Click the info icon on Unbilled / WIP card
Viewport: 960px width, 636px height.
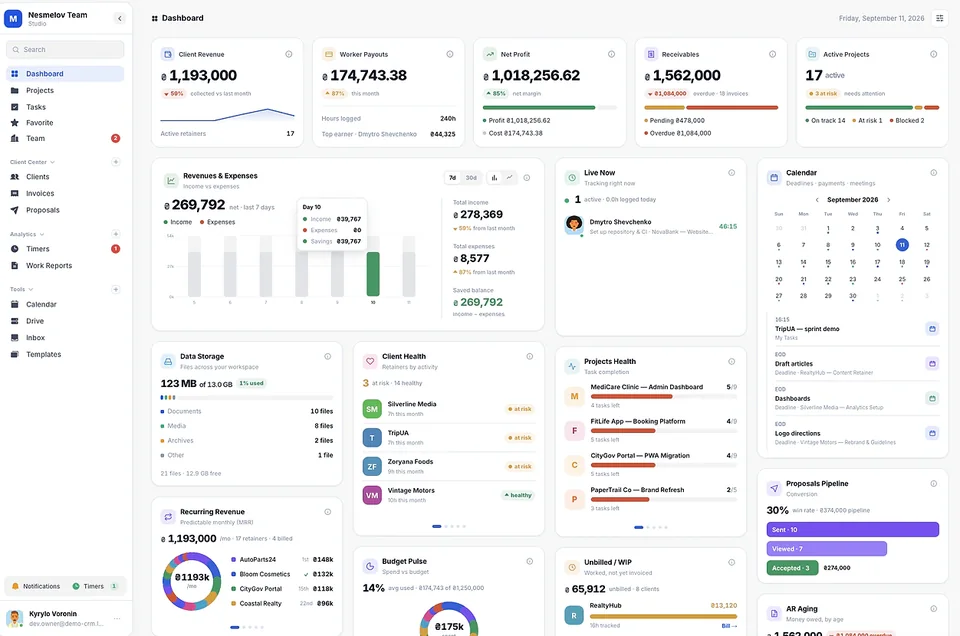coord(732,563)
